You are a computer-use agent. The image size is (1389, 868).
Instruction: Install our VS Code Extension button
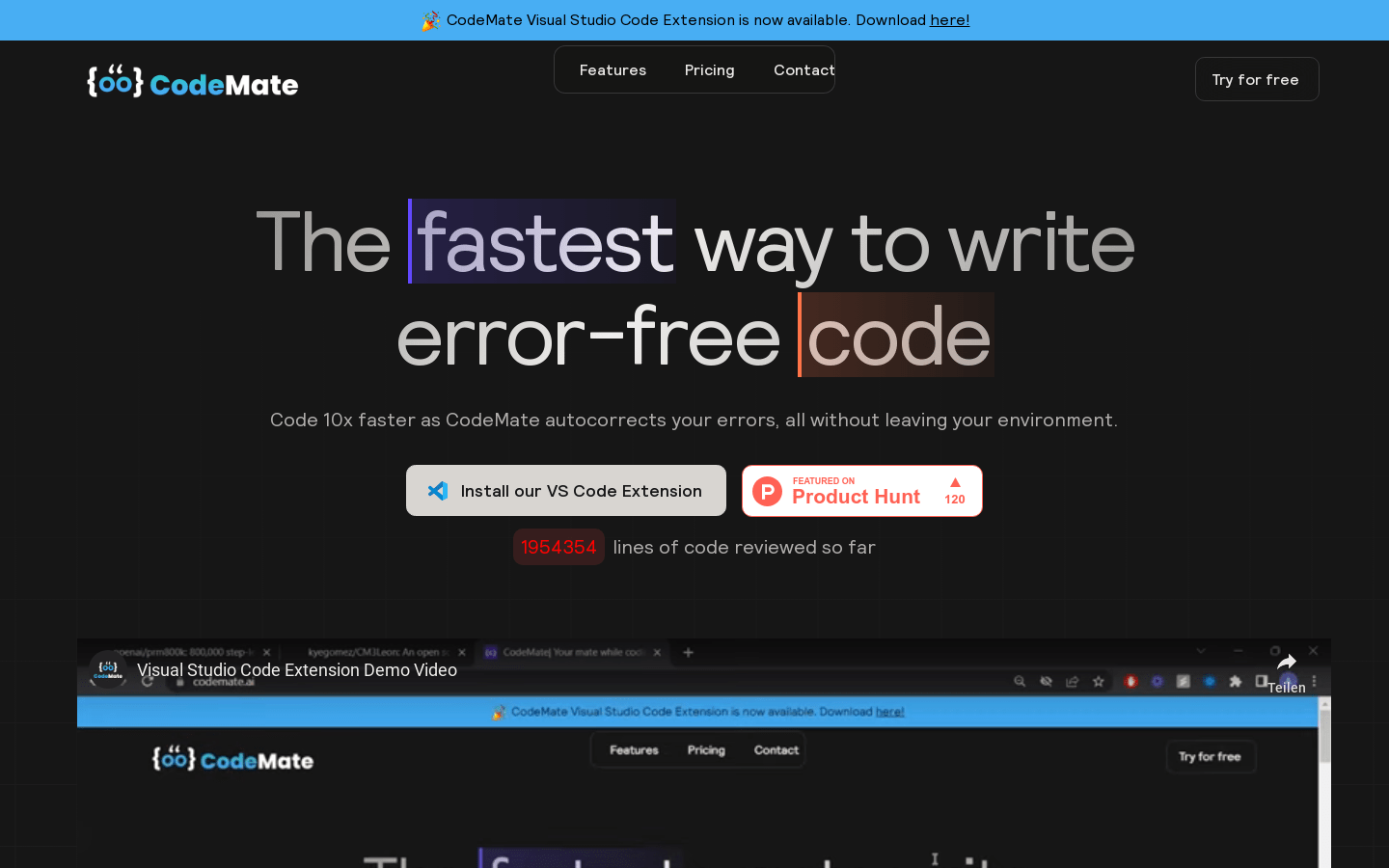[566, 491]
